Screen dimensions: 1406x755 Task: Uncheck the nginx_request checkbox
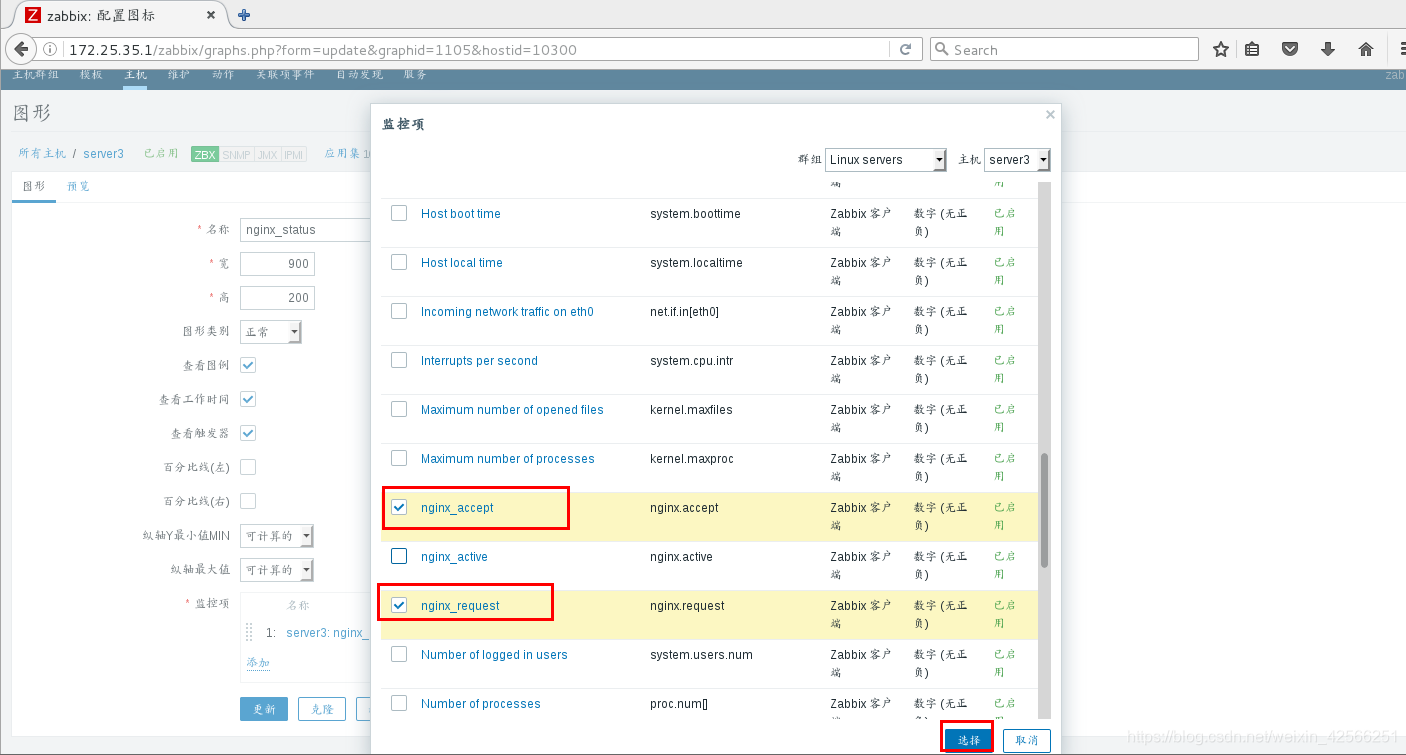tap(399, 605)
